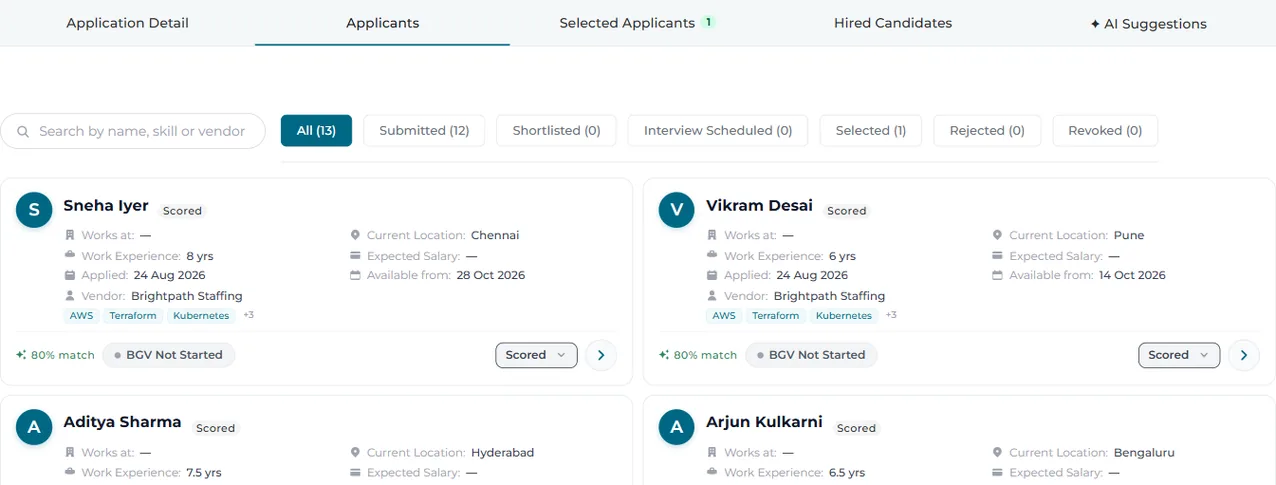This screenshot has height=485, width=1276.
Task: Filter by Revoked (0)
Action: (x=1105, y=131)
